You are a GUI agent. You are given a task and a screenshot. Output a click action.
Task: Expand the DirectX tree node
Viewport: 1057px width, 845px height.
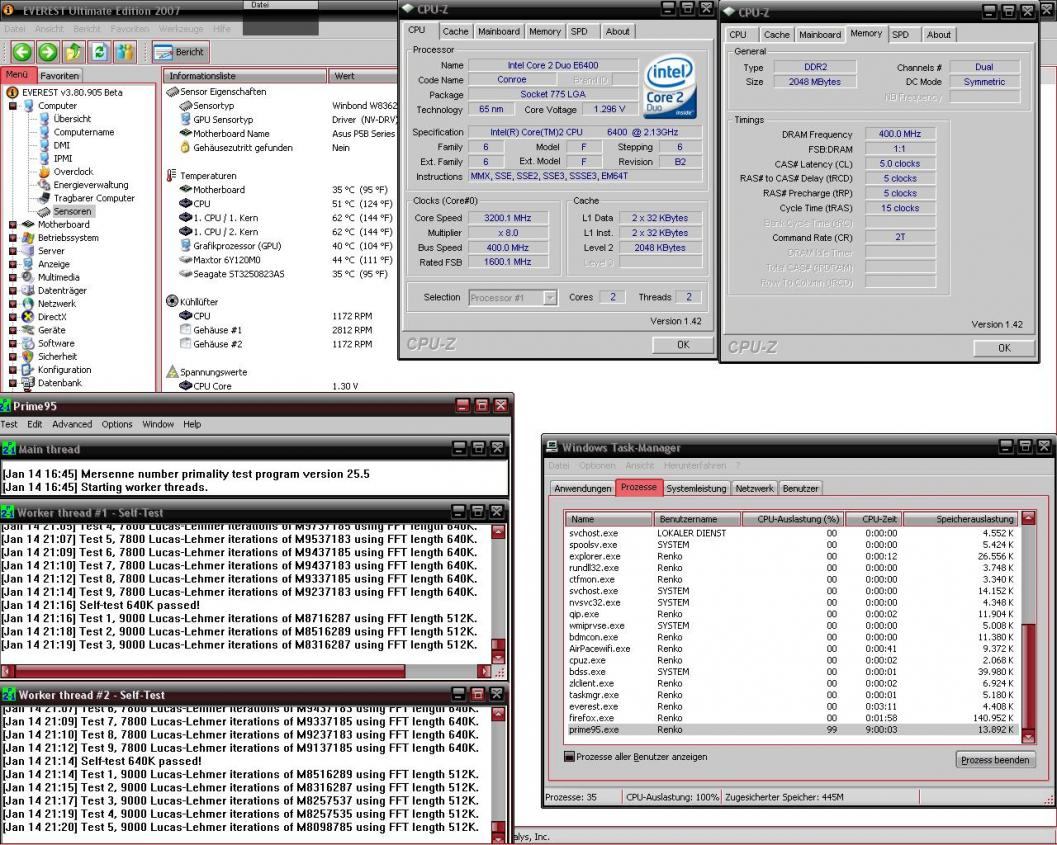tap(13, 317)
